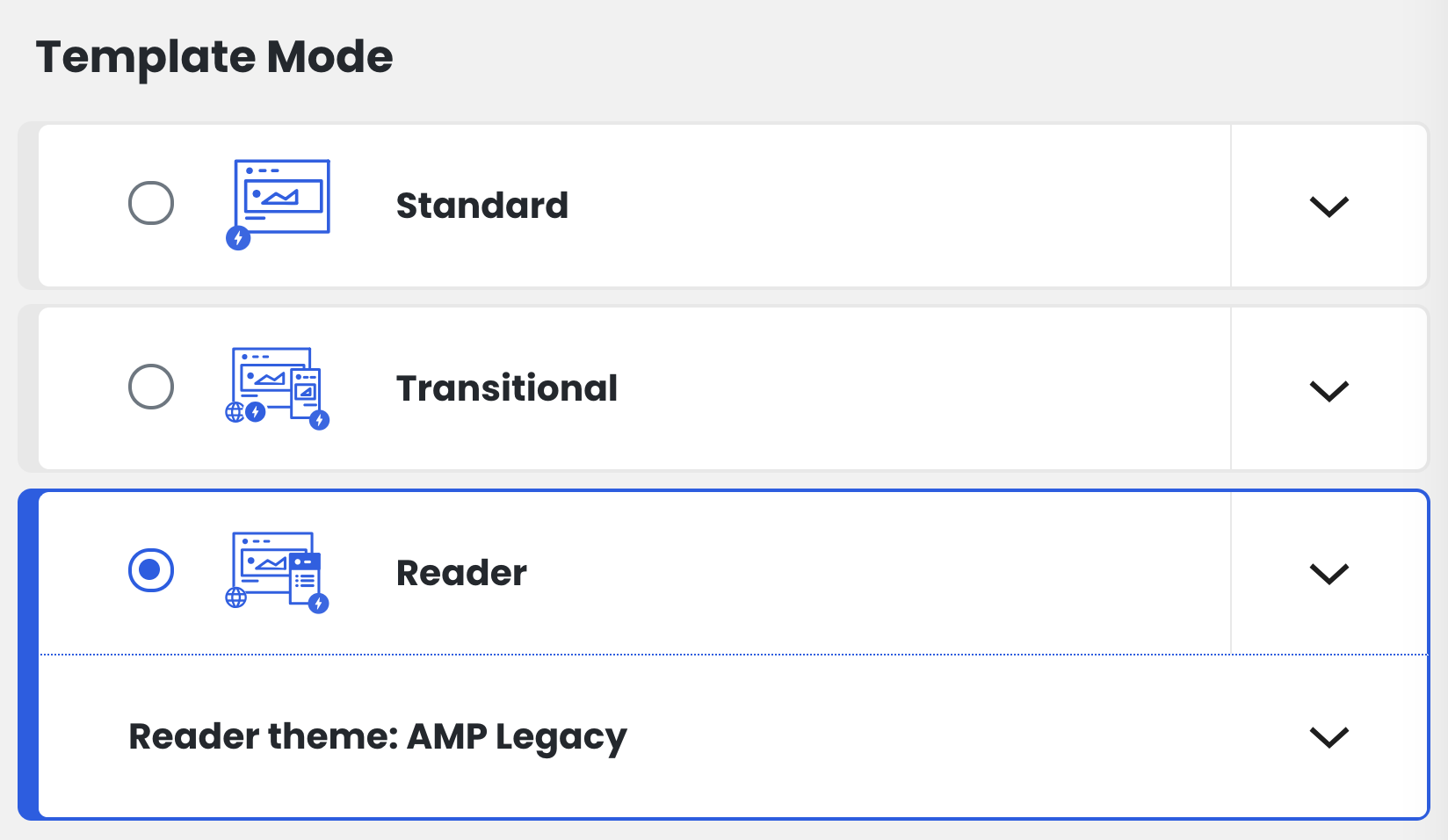
Task: Click the 'Reader theme: AMP Legacy' text
Action: coord(378,738)
